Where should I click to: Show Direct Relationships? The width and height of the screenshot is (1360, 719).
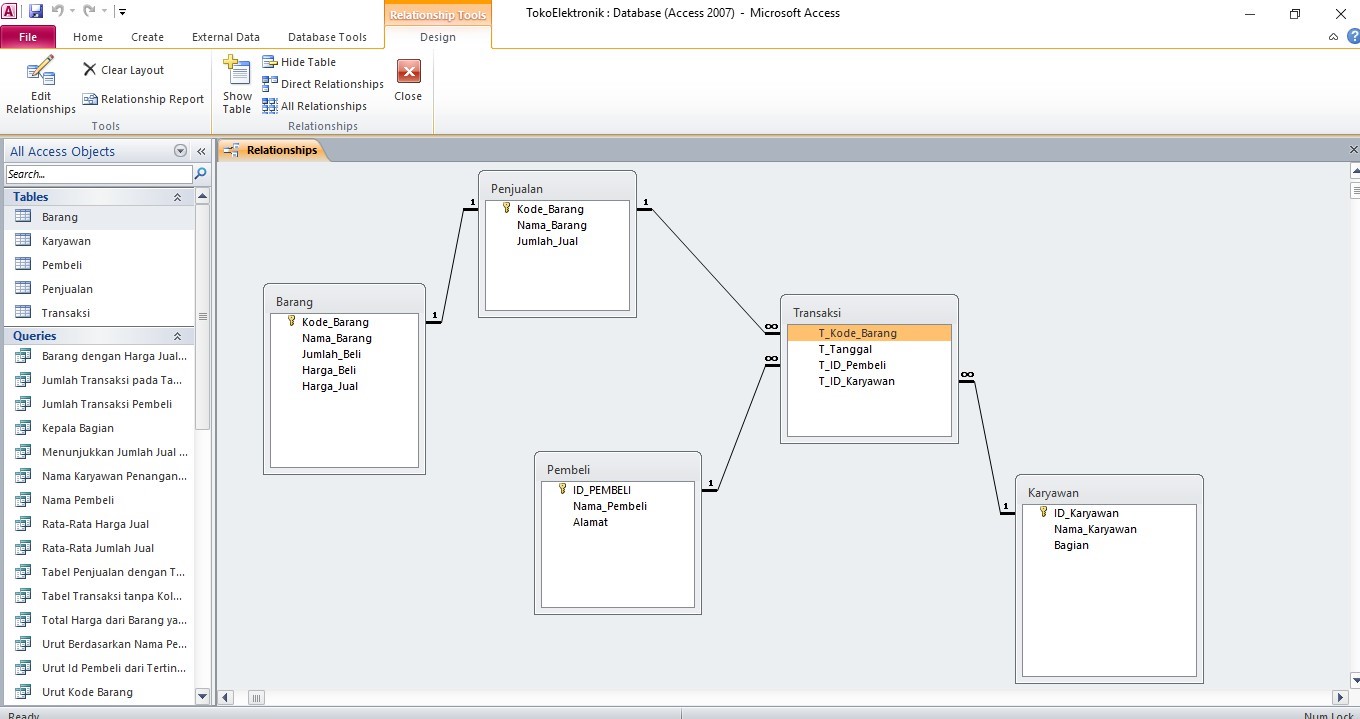pyautogui.click(x=323, y=84)
